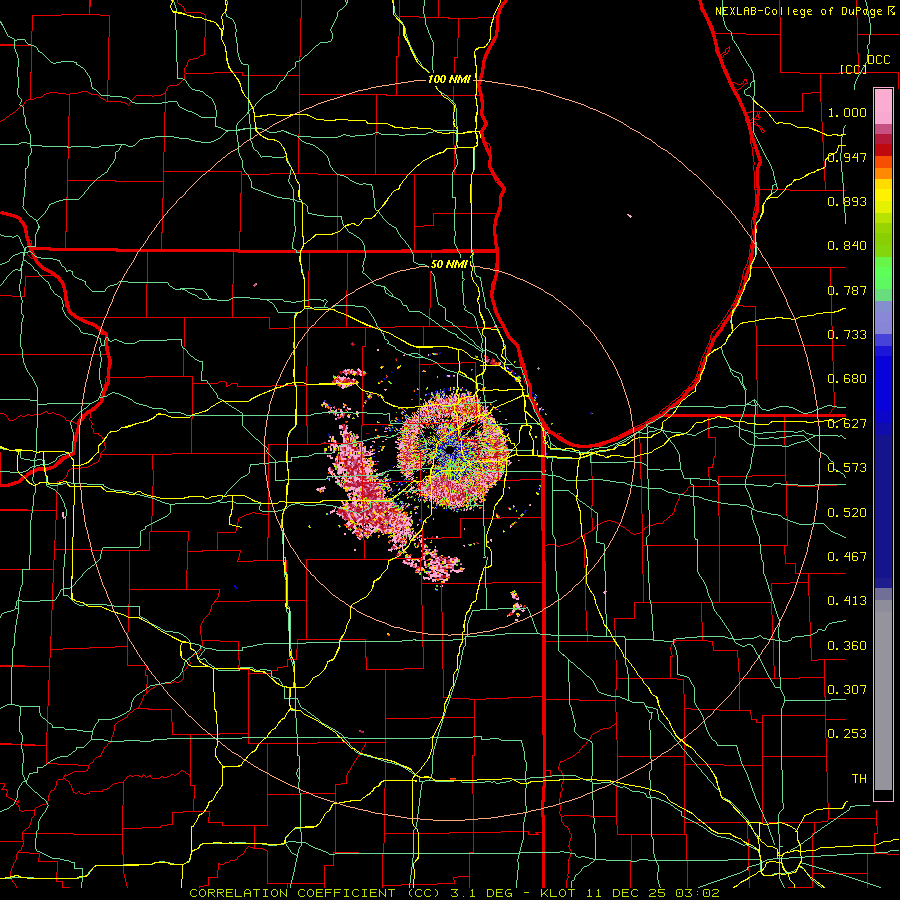Click the 03:02 timestamp in the caption
This screenshot has width=900, height=900.
[x=697, y=893]
